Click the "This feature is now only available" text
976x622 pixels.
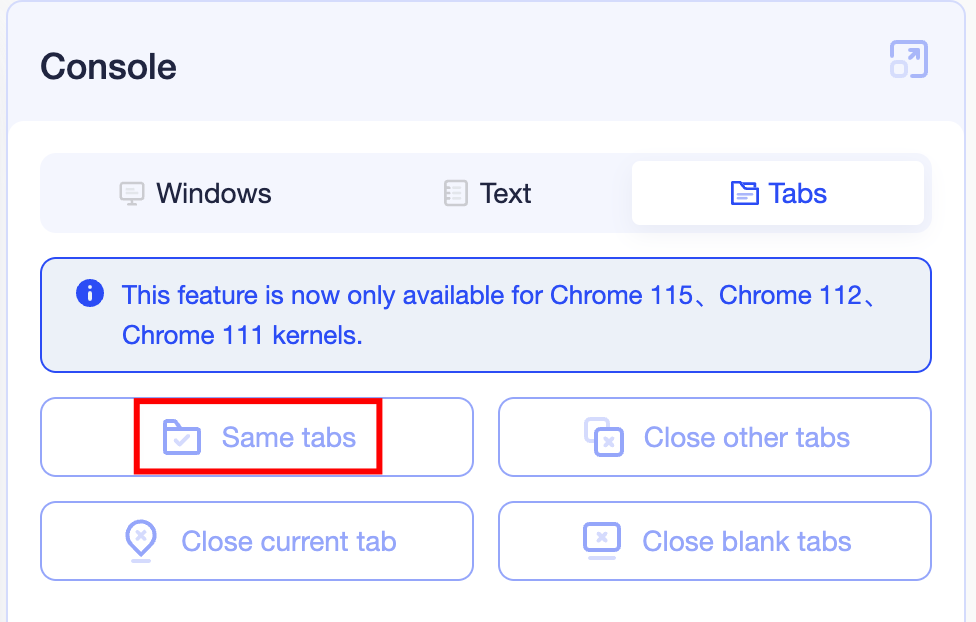(x=332, y=296)
